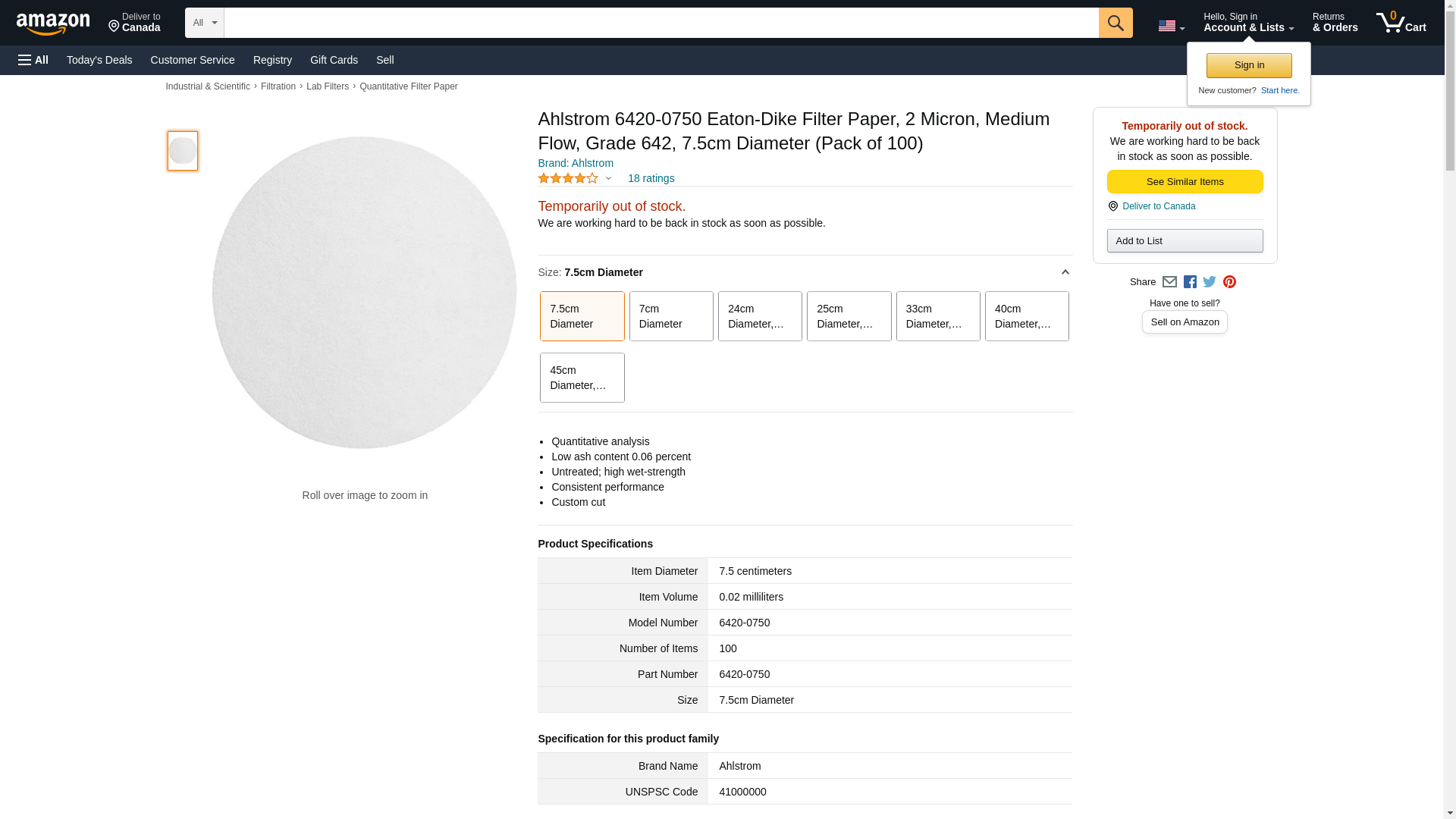Viewport: 1456px width, 819px height.
Task: Expand the country flag language selector
Action: (1171, 26)
